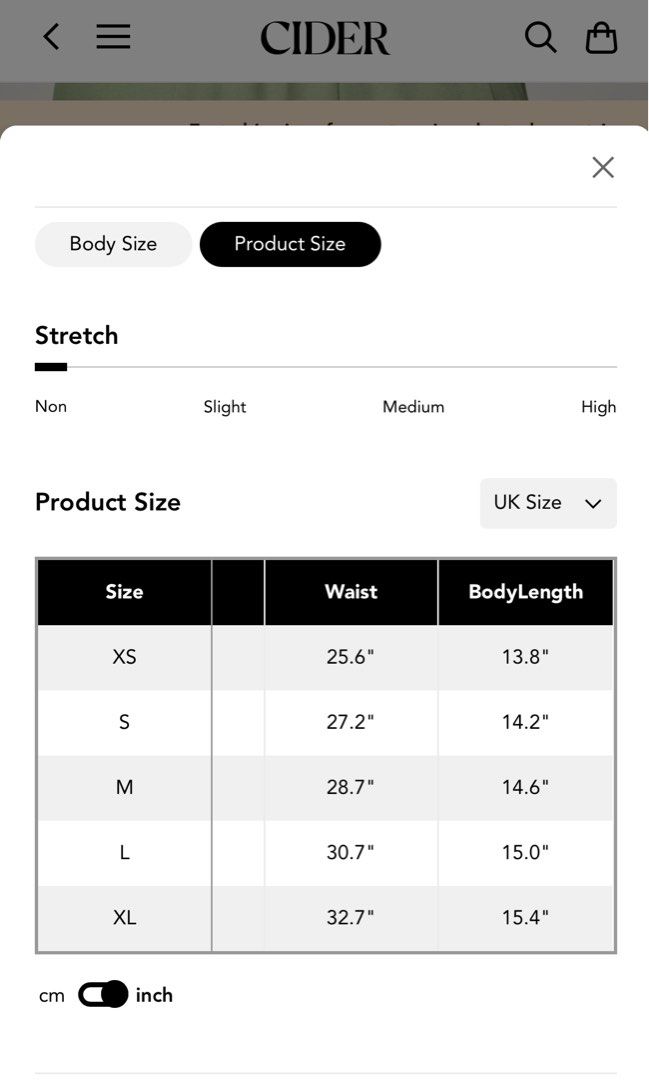Screen dimensions: 649x1080
Task: Toggle measurement units from inch to cm
Action: click(x=104, y=994)
